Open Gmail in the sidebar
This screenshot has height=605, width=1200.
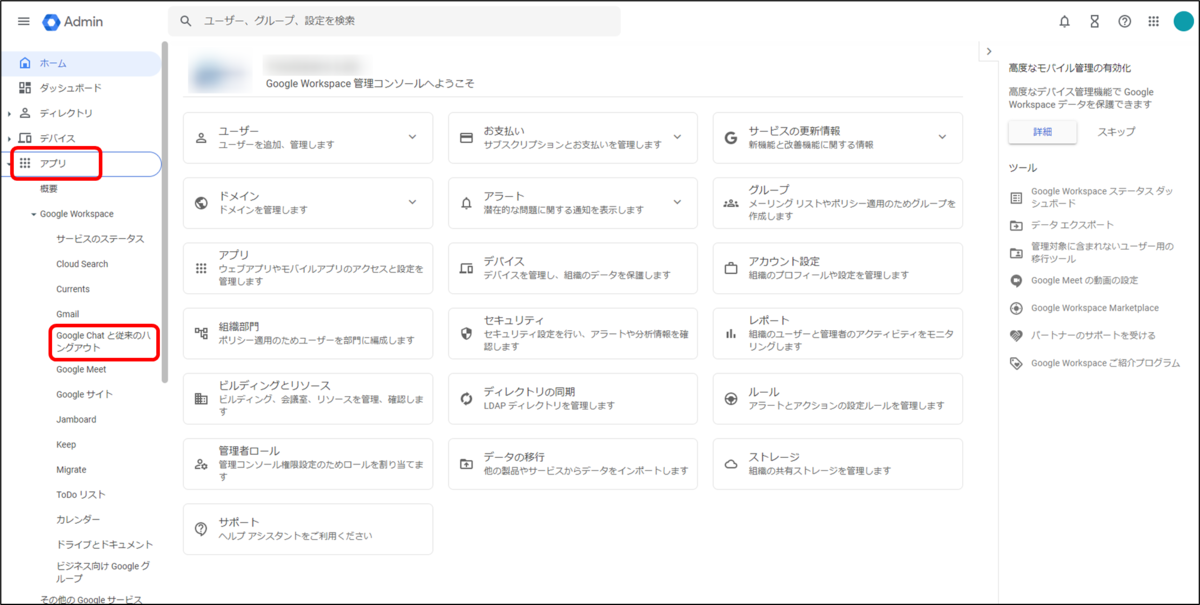[68, 314]
